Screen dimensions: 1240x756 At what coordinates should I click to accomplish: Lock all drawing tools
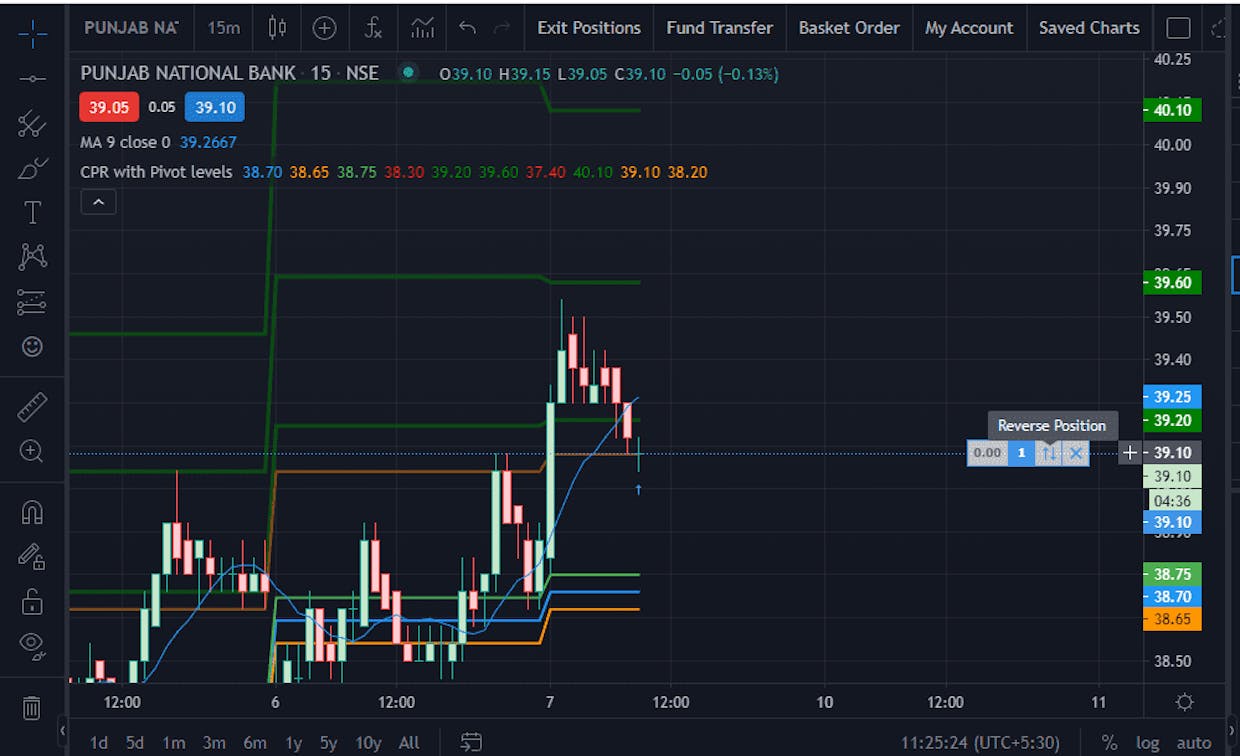pos(32,600)
